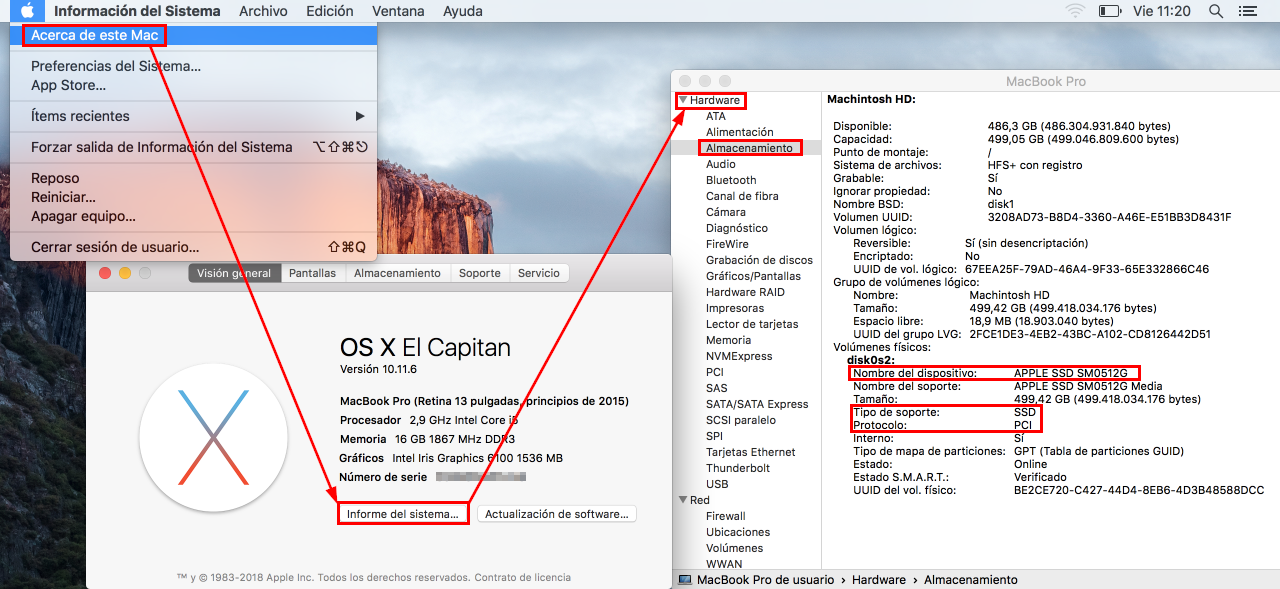Image resolution: width=1280 pixels, height=589 pixels.
Task: Open the Ayuda menu
Action: pos(463,11)
